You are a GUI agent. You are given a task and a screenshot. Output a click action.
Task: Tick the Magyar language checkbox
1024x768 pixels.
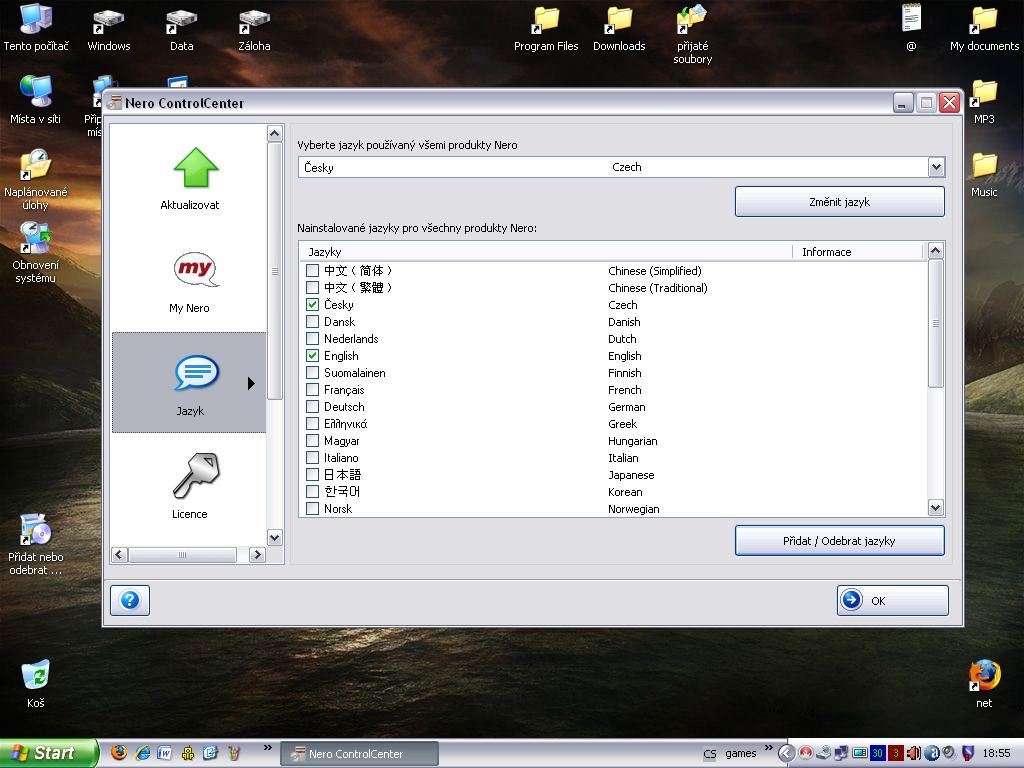313,440
